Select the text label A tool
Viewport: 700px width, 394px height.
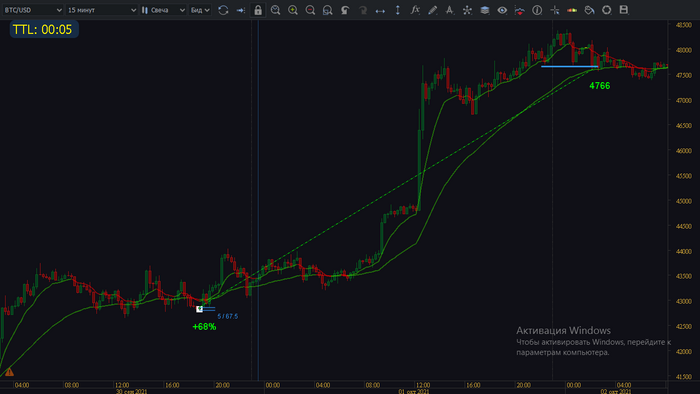(450, 10)
